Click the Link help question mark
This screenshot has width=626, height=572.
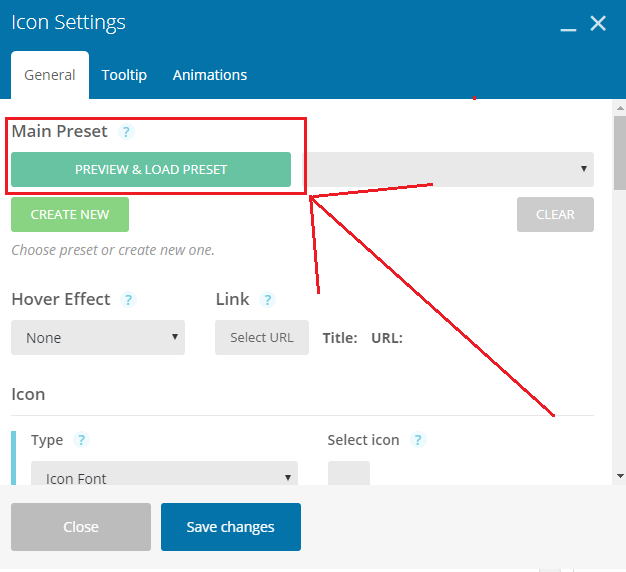(x=267, y=299)
